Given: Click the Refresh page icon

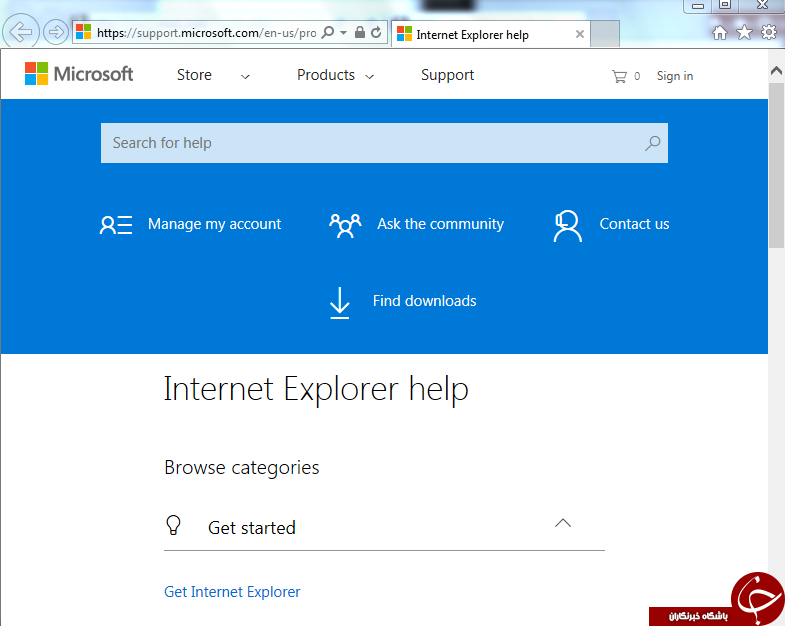Looking at the screenshot, I should point(376,33).
